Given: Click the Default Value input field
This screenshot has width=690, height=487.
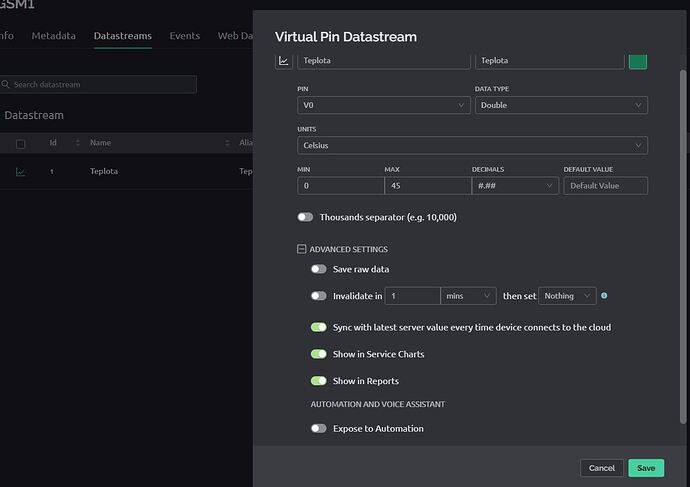Looking at the screenshot, I should 605,186.
